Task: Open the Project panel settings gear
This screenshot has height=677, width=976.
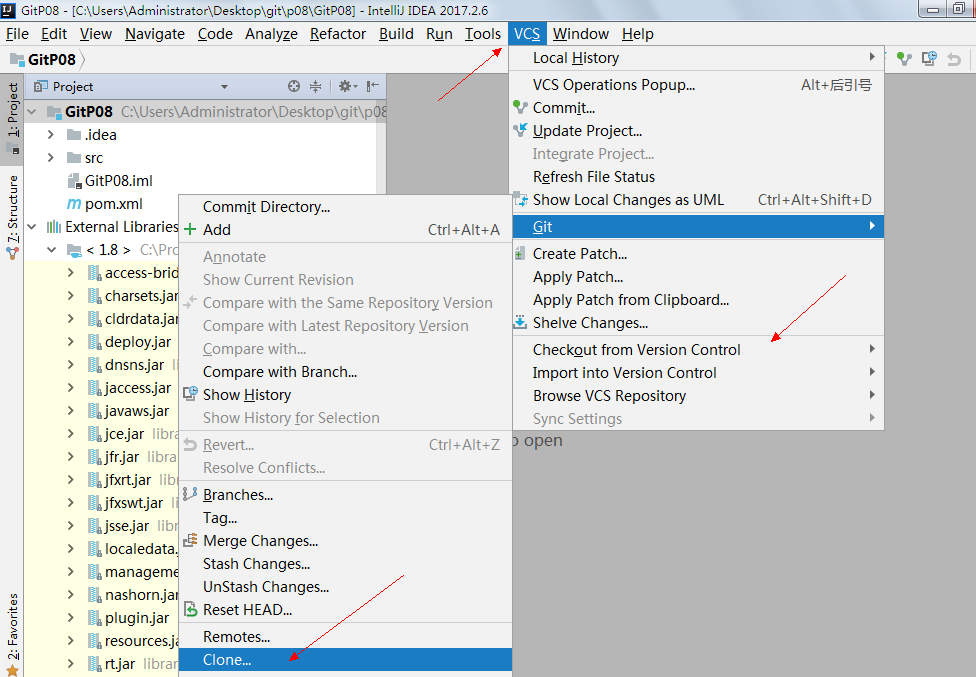Action: (x=345, y=87)
